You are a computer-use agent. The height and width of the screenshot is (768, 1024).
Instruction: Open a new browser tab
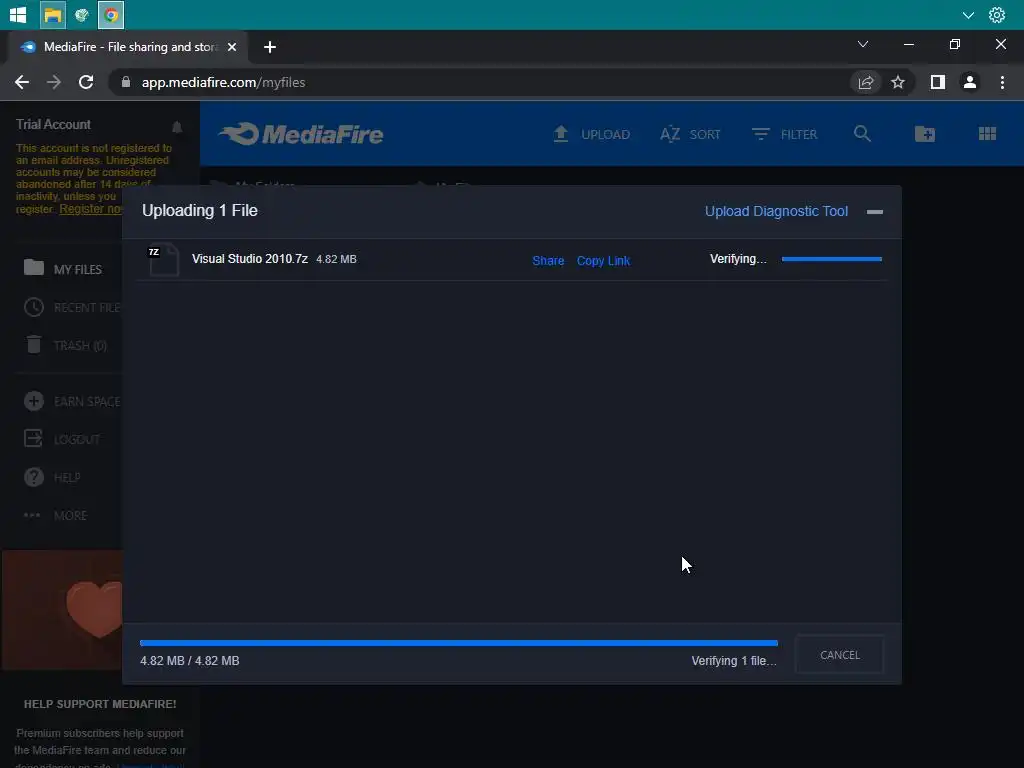[x=270, y=47]
